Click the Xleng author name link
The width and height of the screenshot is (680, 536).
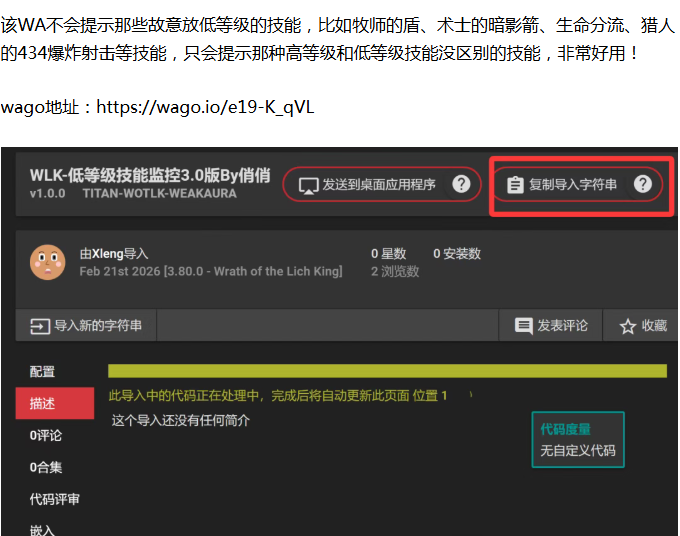107,254
